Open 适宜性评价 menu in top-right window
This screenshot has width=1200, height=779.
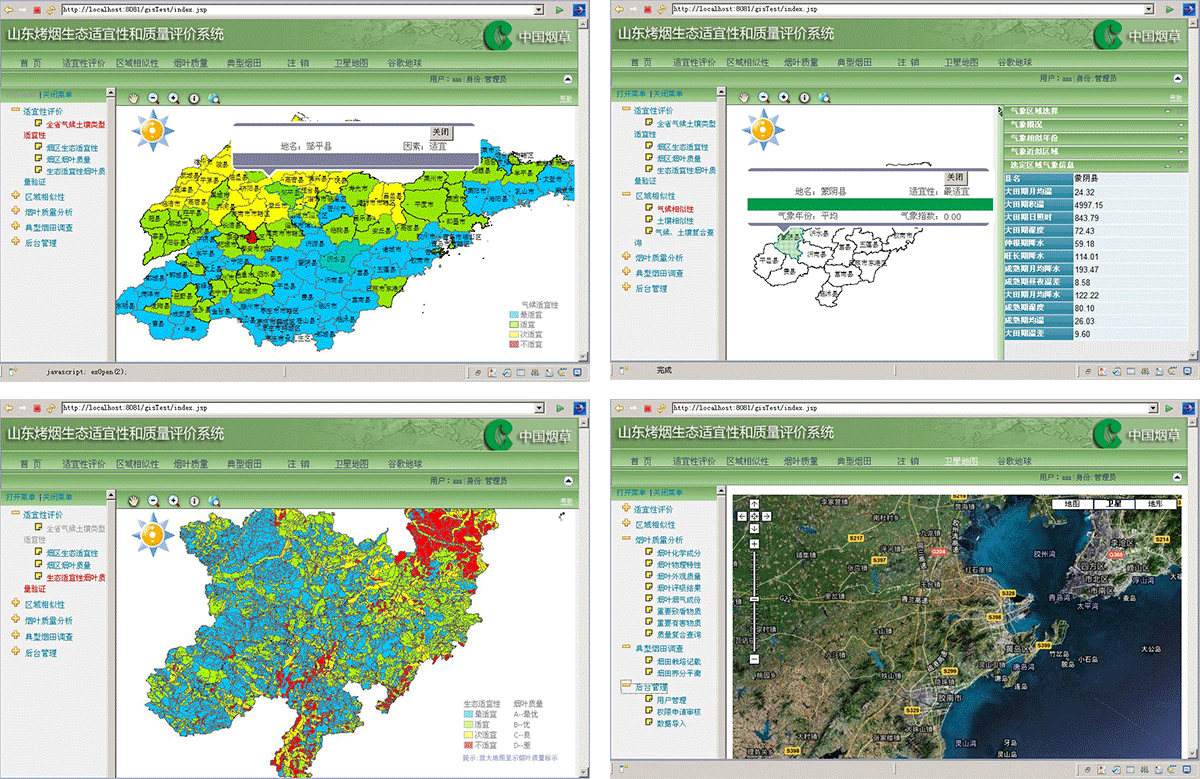point(693,62)
